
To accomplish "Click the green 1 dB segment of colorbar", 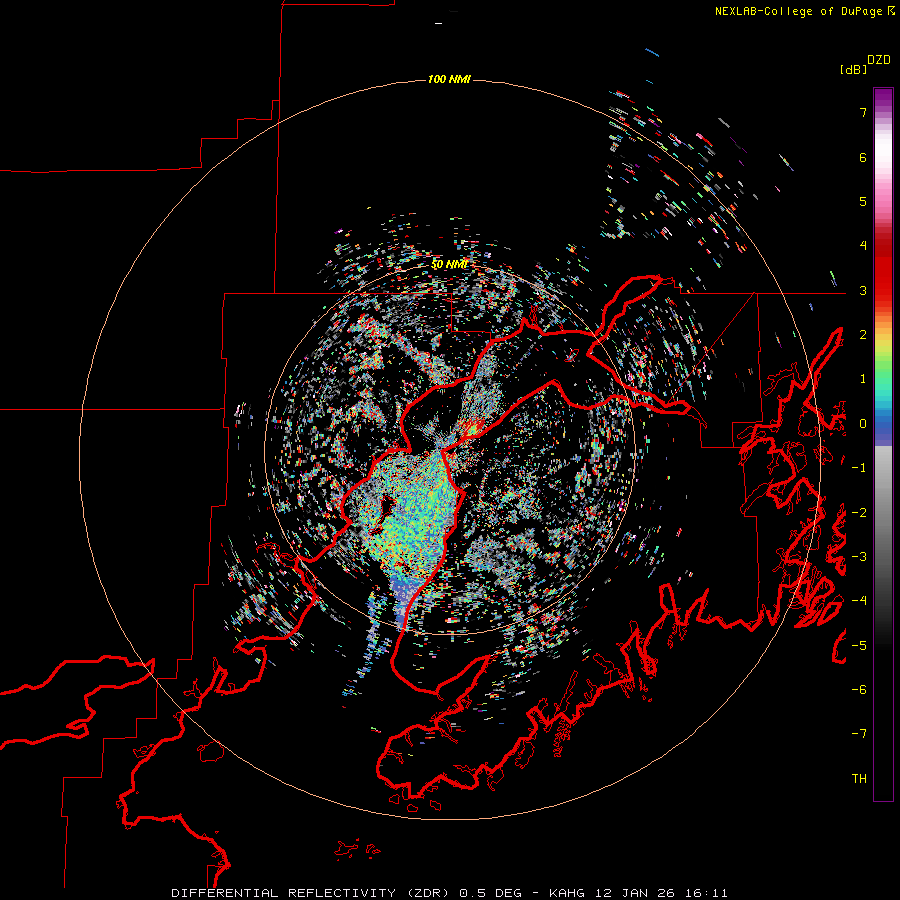I will (883, 379).
